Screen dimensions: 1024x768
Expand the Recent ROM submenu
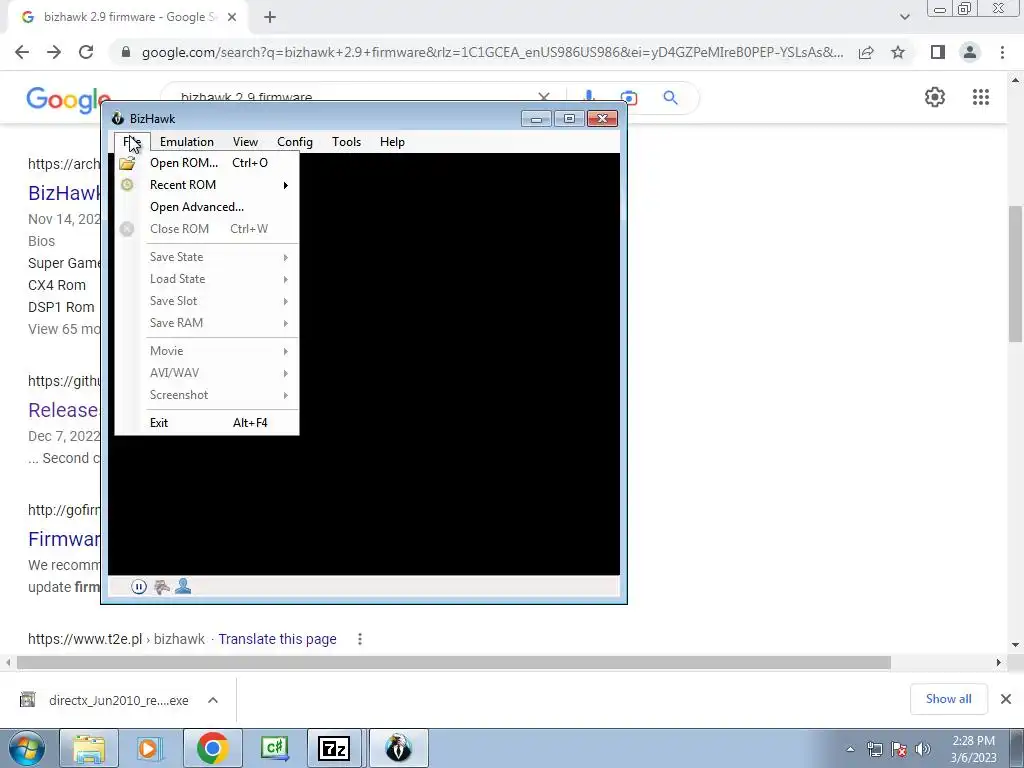[207, 185]
